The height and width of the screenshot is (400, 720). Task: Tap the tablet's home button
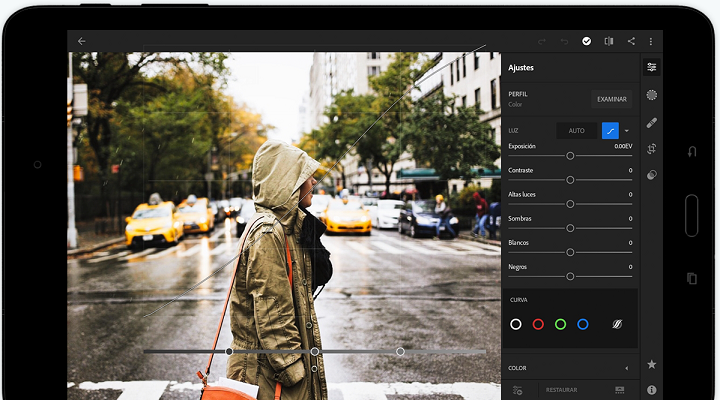(692, 215)
